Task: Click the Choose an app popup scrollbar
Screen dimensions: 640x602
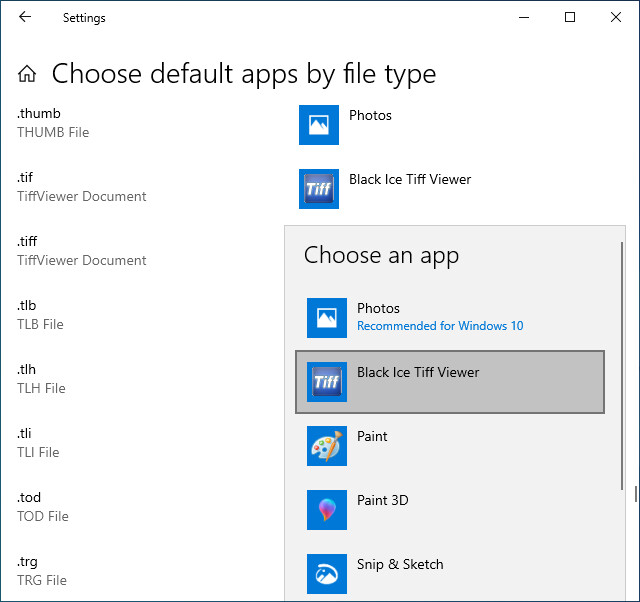Action: coord(622,366)
